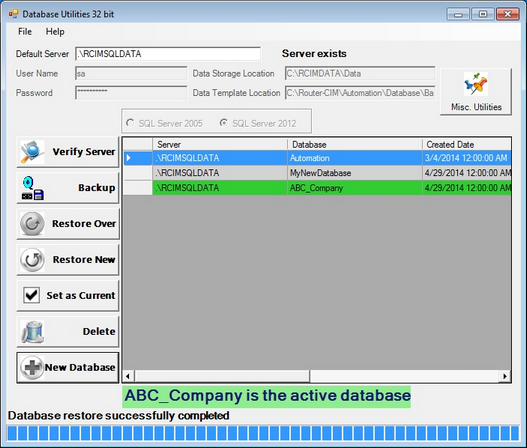This screenshot has height=448, width=527.
Task: Click the Database restore successfully completed status
Action: coord(118,416)
